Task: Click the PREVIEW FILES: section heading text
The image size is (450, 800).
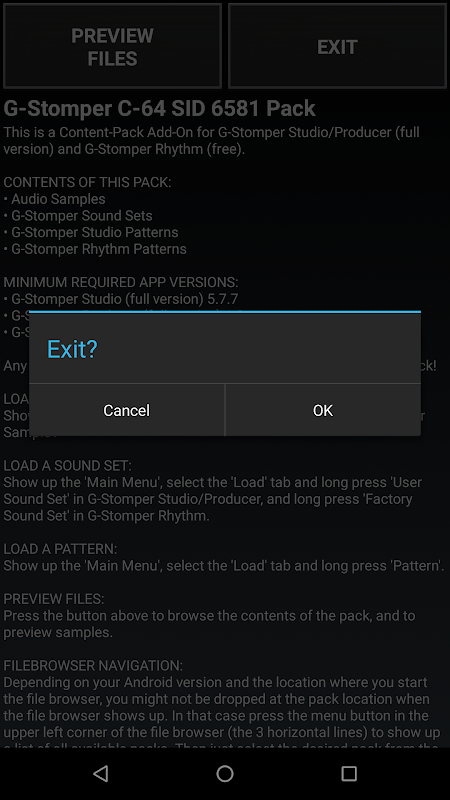Action: pos(54,598)
